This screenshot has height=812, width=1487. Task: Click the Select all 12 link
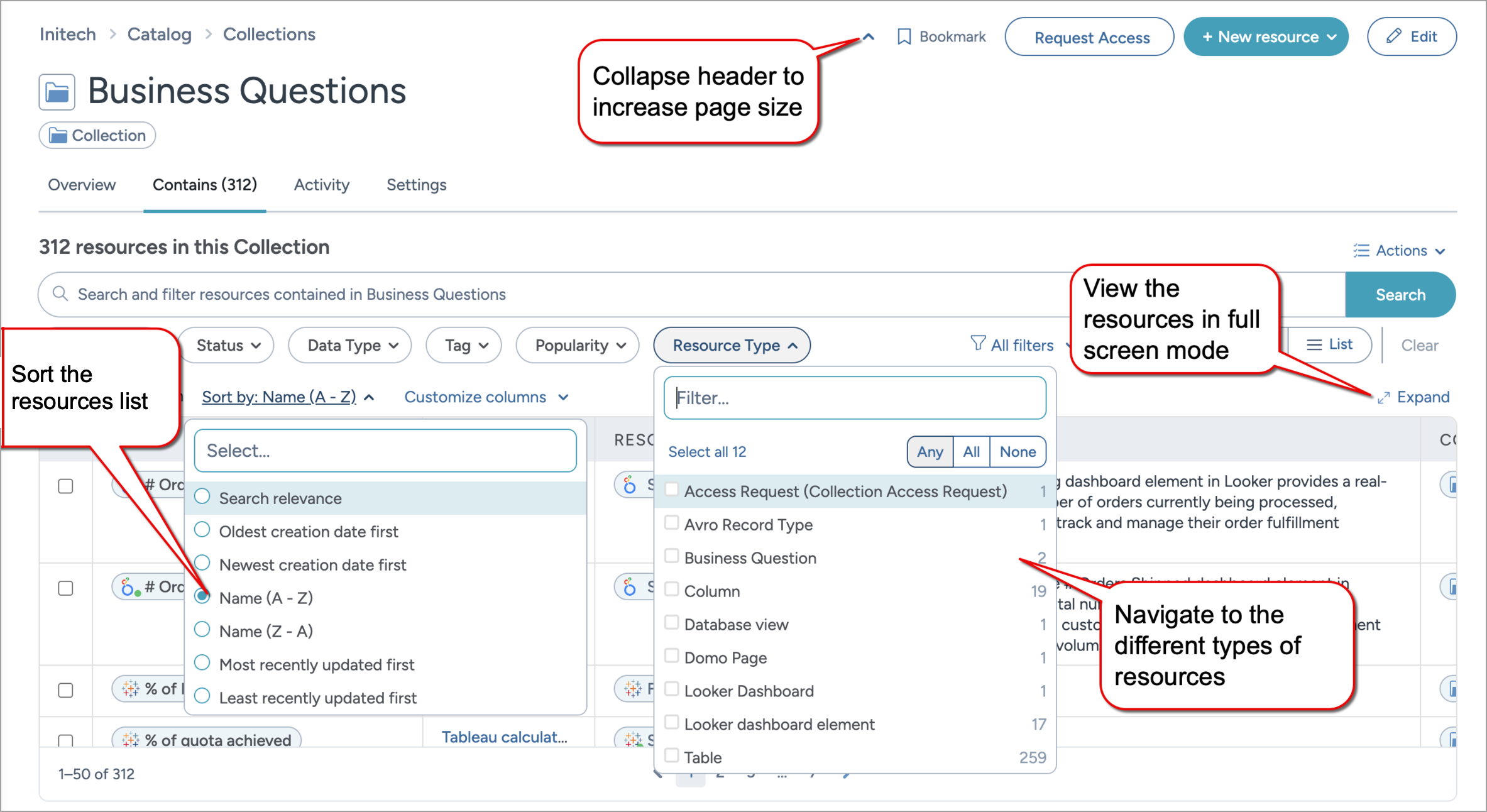(707, 452)
